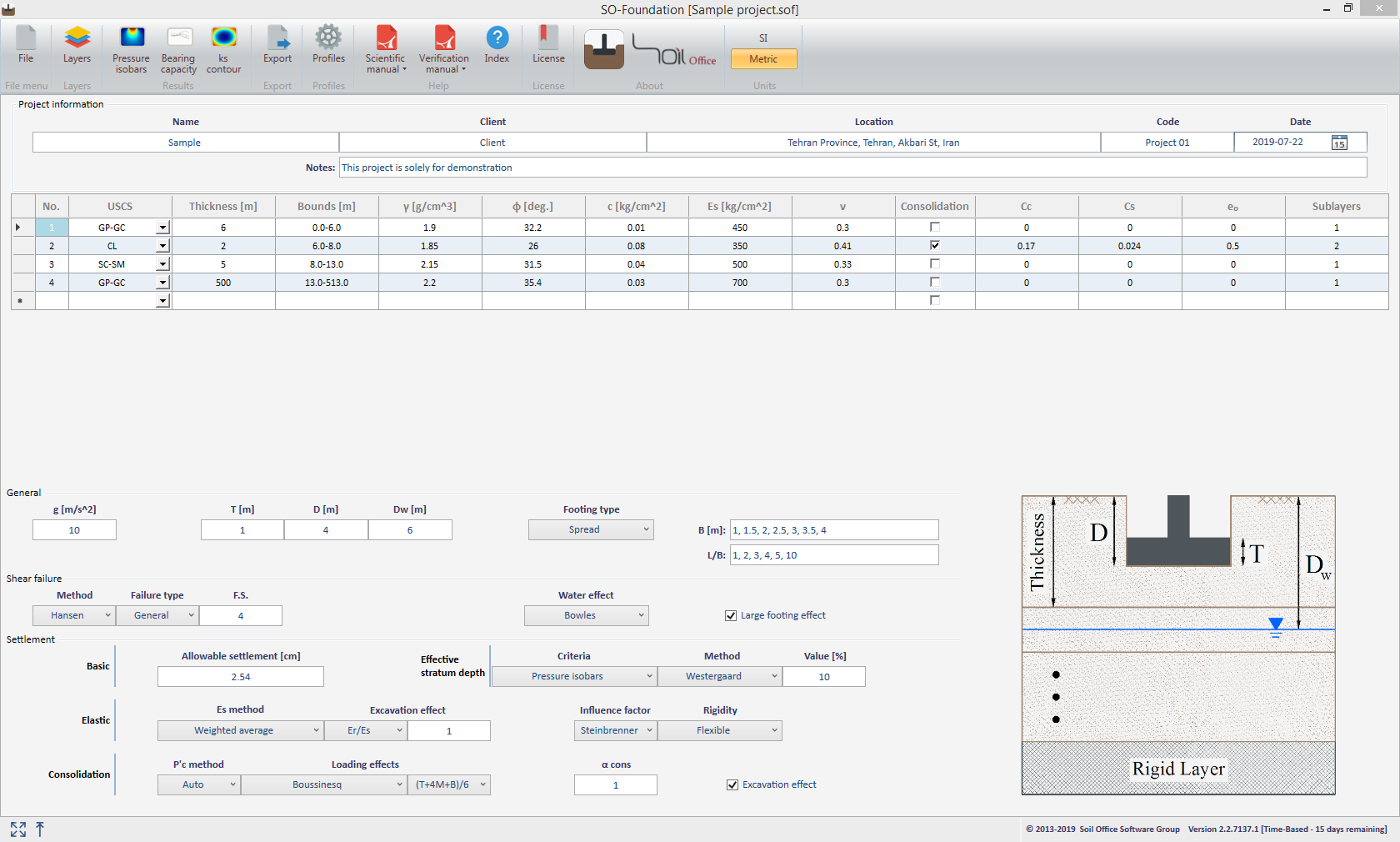Toggle Consolidation checkbox in new row
Image resolution: width=1400 pixels, height=842 pixels.
tap(935, 300)
